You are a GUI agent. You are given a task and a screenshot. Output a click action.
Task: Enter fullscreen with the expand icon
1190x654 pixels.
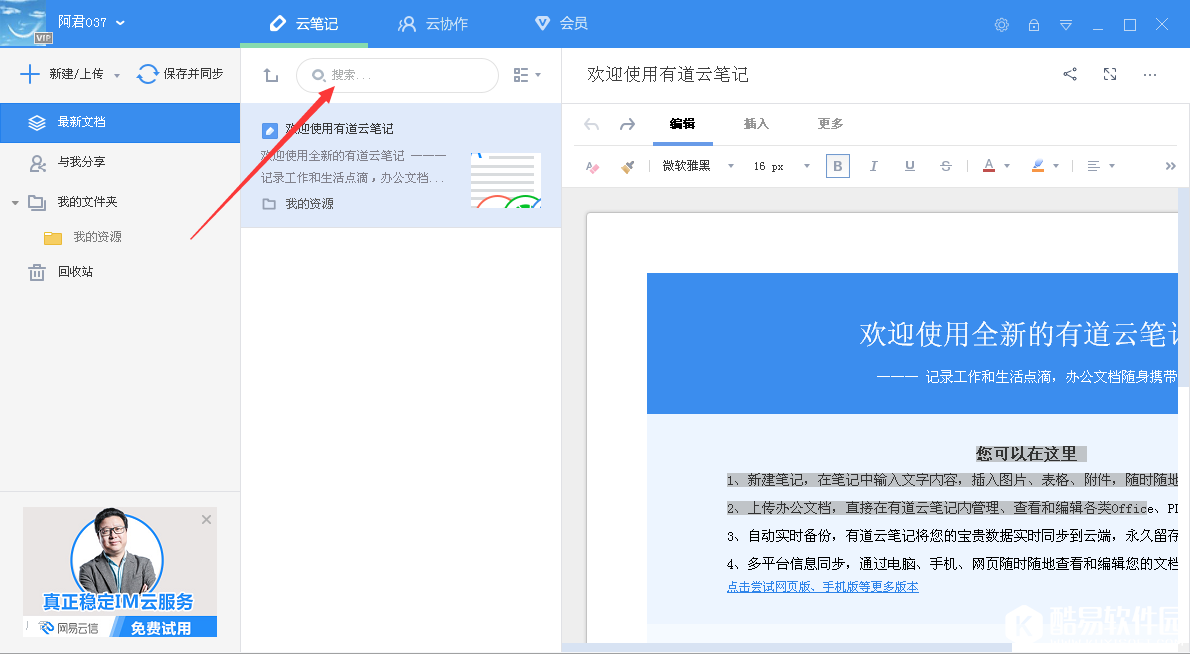tap(1110, 73)
